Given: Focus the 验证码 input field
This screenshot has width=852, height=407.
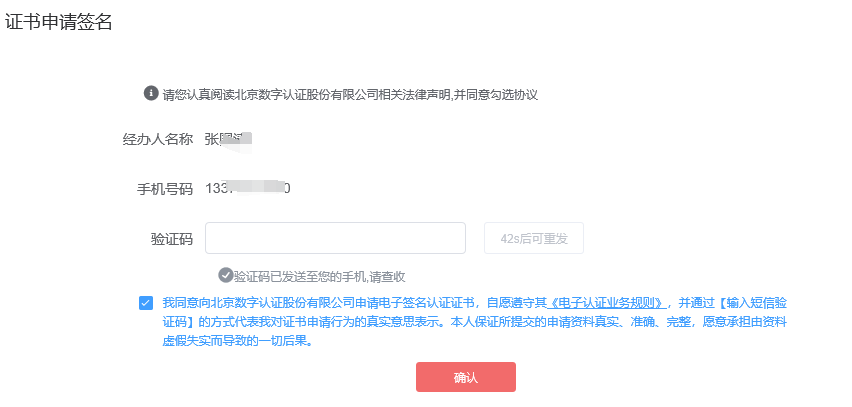Looking at the screenshot, I should click(x=335, y=238).
